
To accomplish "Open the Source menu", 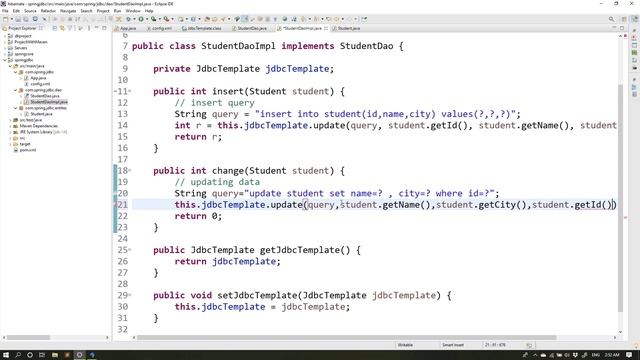I will coord(30,11).
